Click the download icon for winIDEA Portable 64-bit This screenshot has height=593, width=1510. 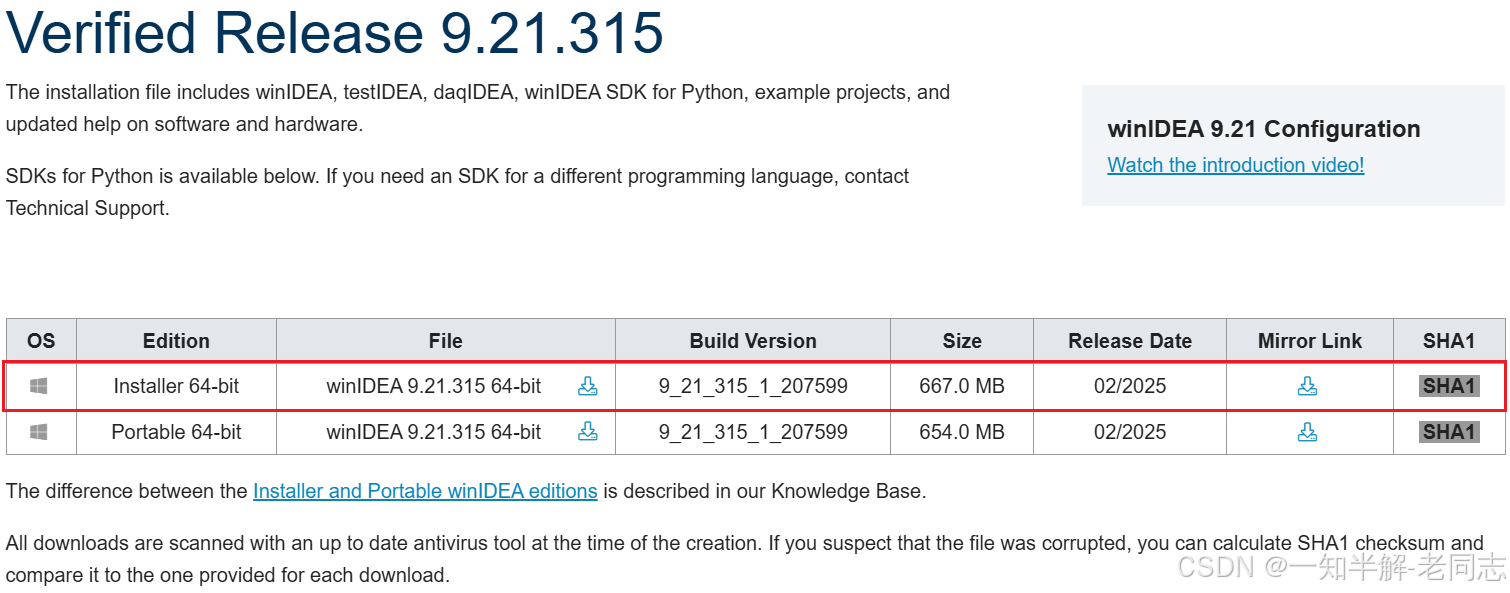(588, 432)
